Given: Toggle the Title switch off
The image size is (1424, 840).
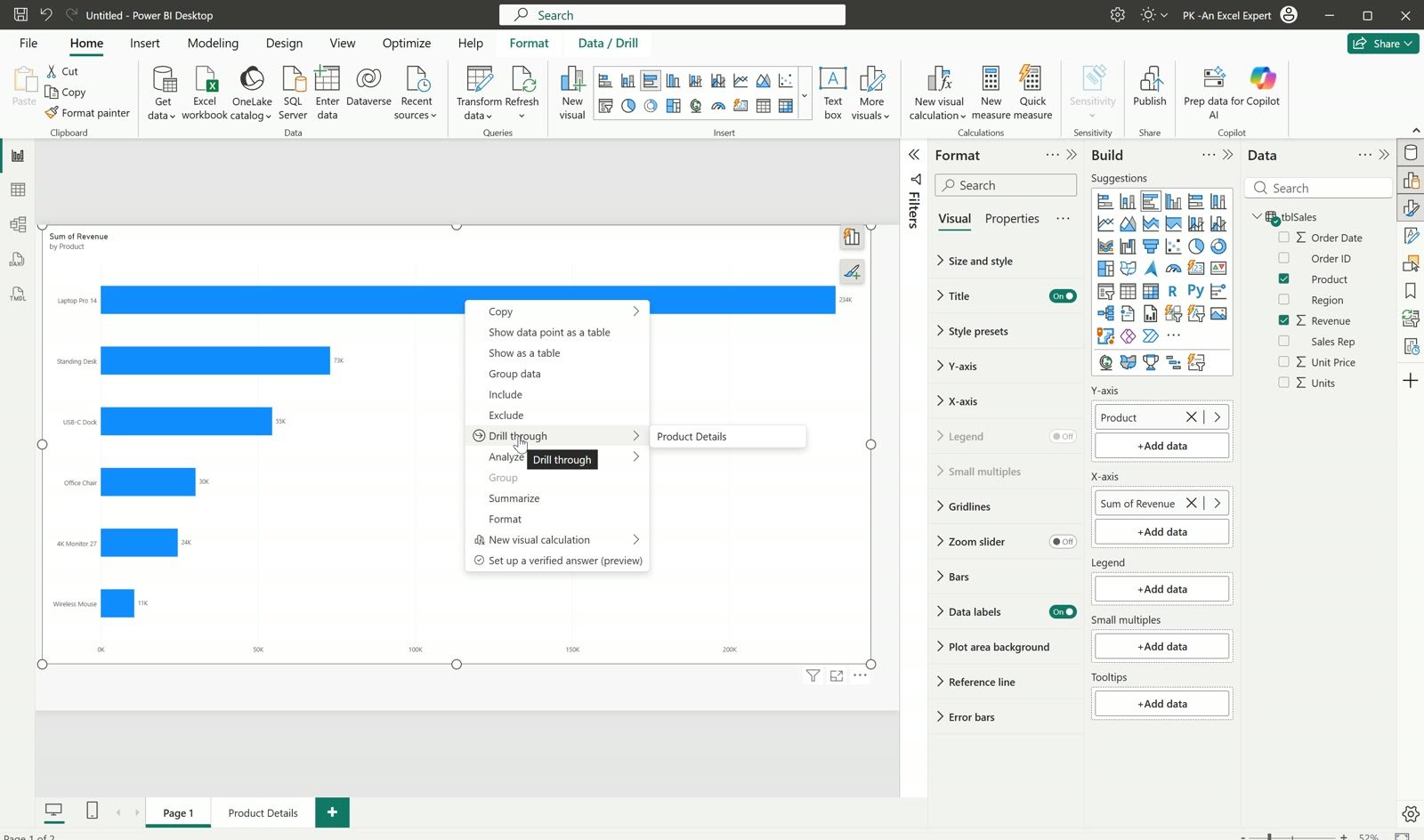Looking at the screenshot, I should (1063, 296).
